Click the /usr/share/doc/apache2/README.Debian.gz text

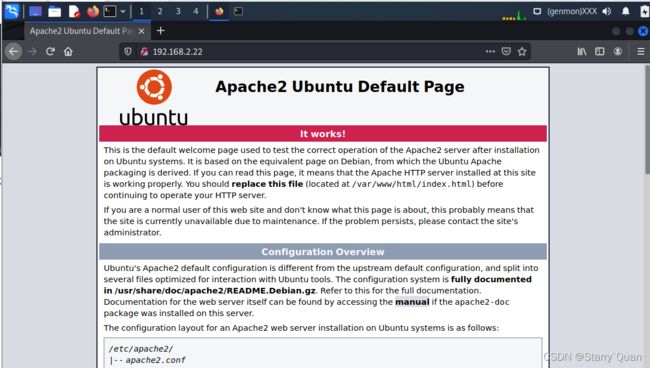point(215,291)
